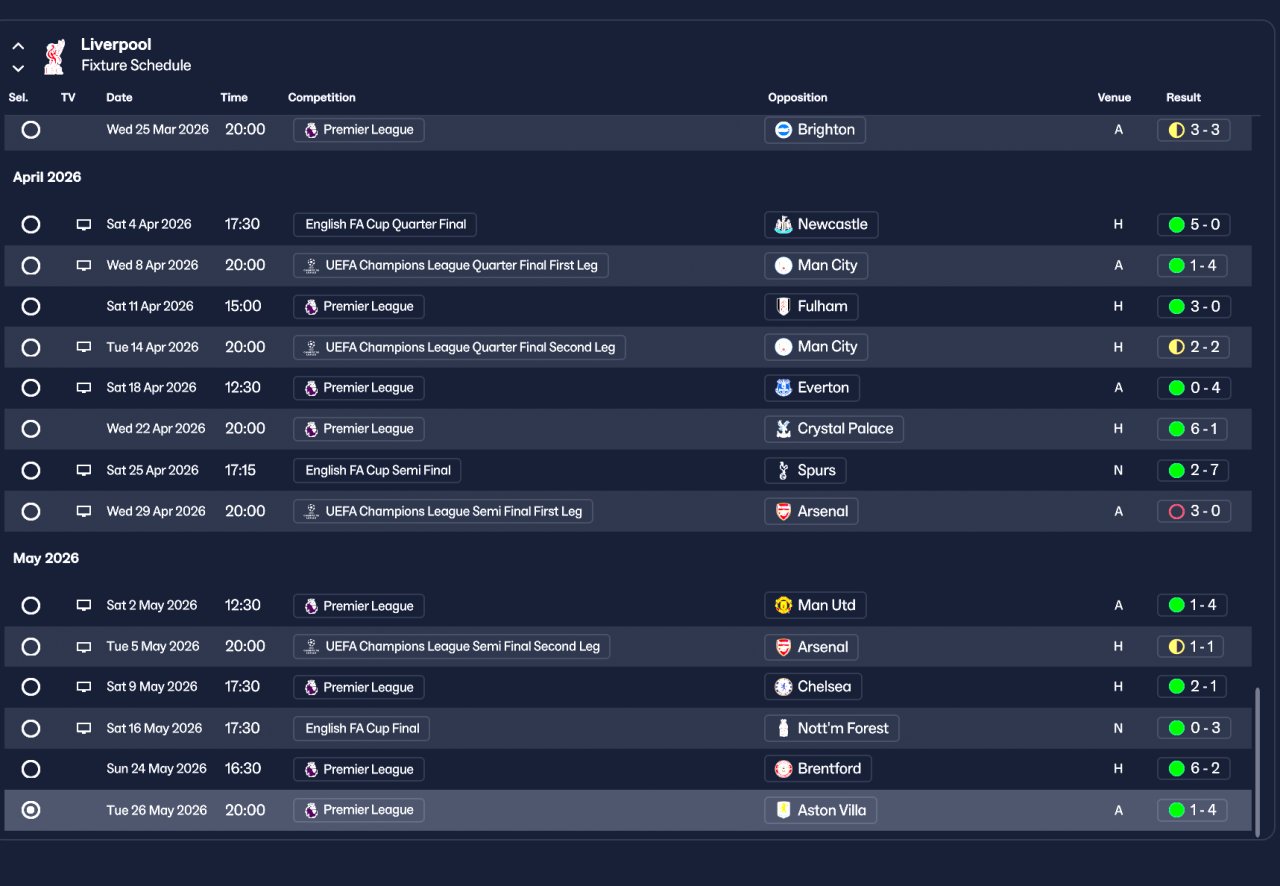
Task: Open Champions League Quarter Final Second Leg
Action: point(460,348)
